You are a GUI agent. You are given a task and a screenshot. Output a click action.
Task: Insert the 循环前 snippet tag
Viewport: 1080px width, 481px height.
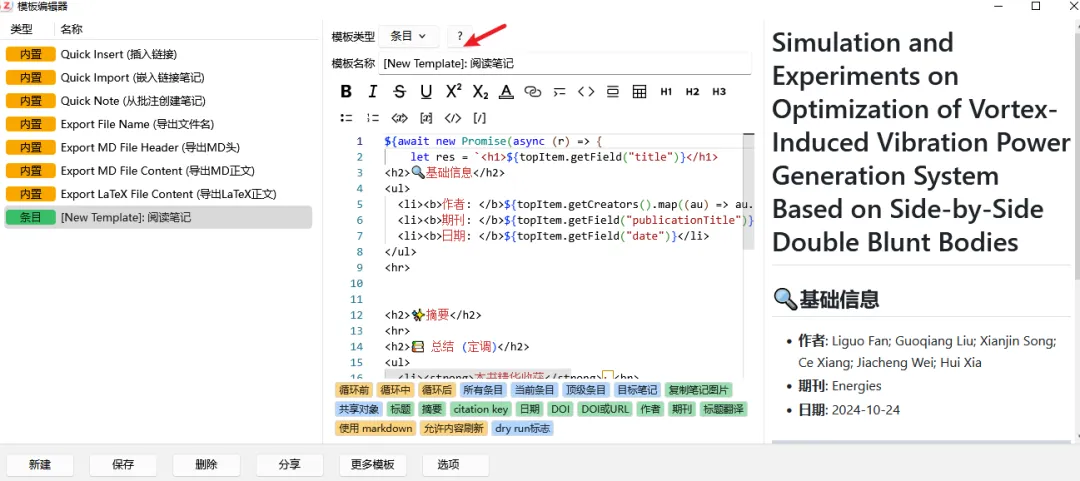[x=354, y=390]
